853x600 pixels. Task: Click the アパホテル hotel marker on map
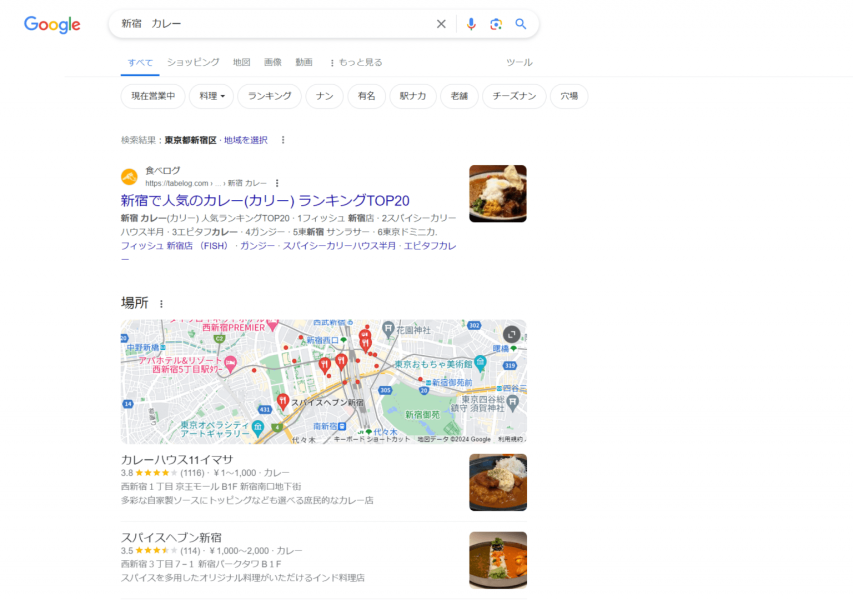tap(231, 362)
